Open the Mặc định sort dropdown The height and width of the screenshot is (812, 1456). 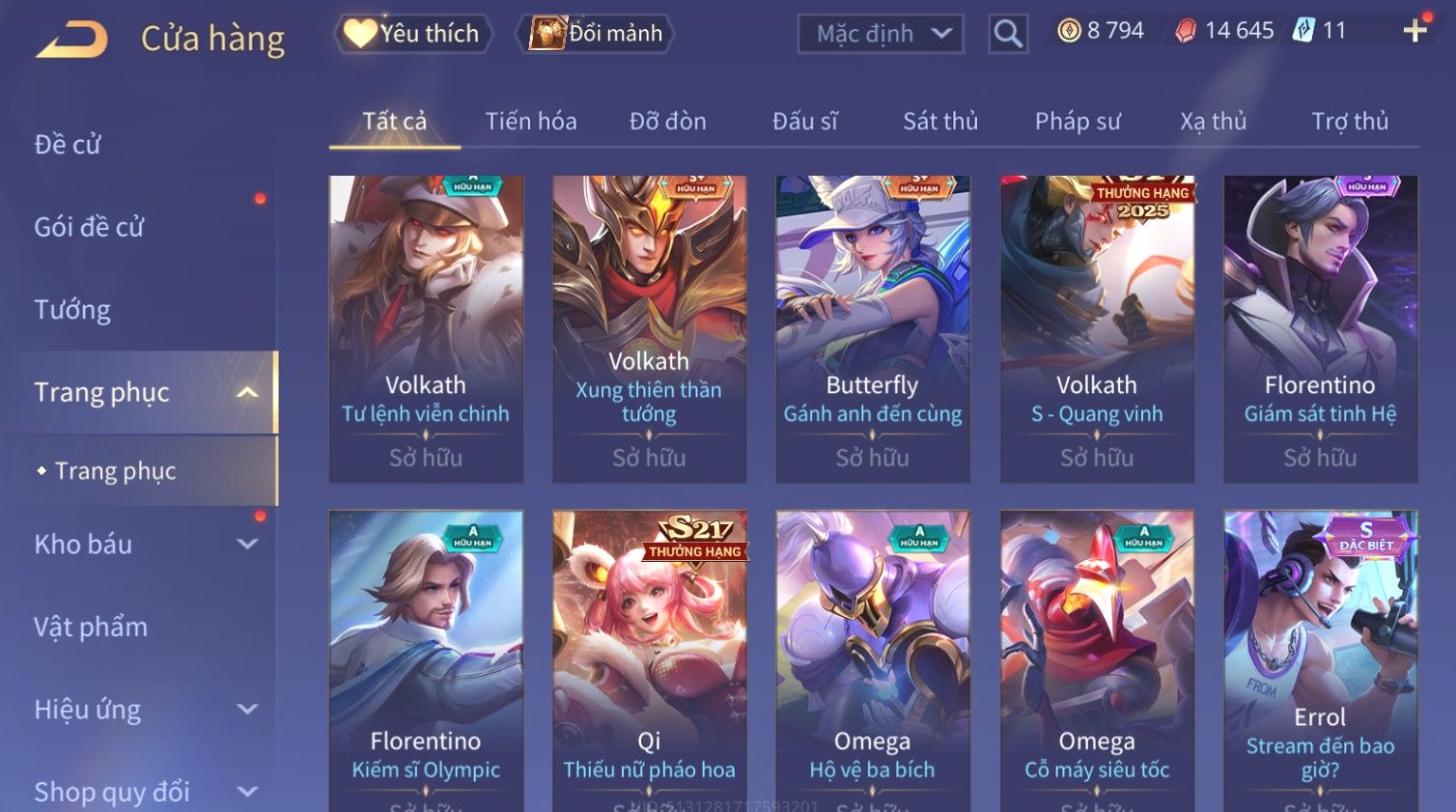pos(881,34)
